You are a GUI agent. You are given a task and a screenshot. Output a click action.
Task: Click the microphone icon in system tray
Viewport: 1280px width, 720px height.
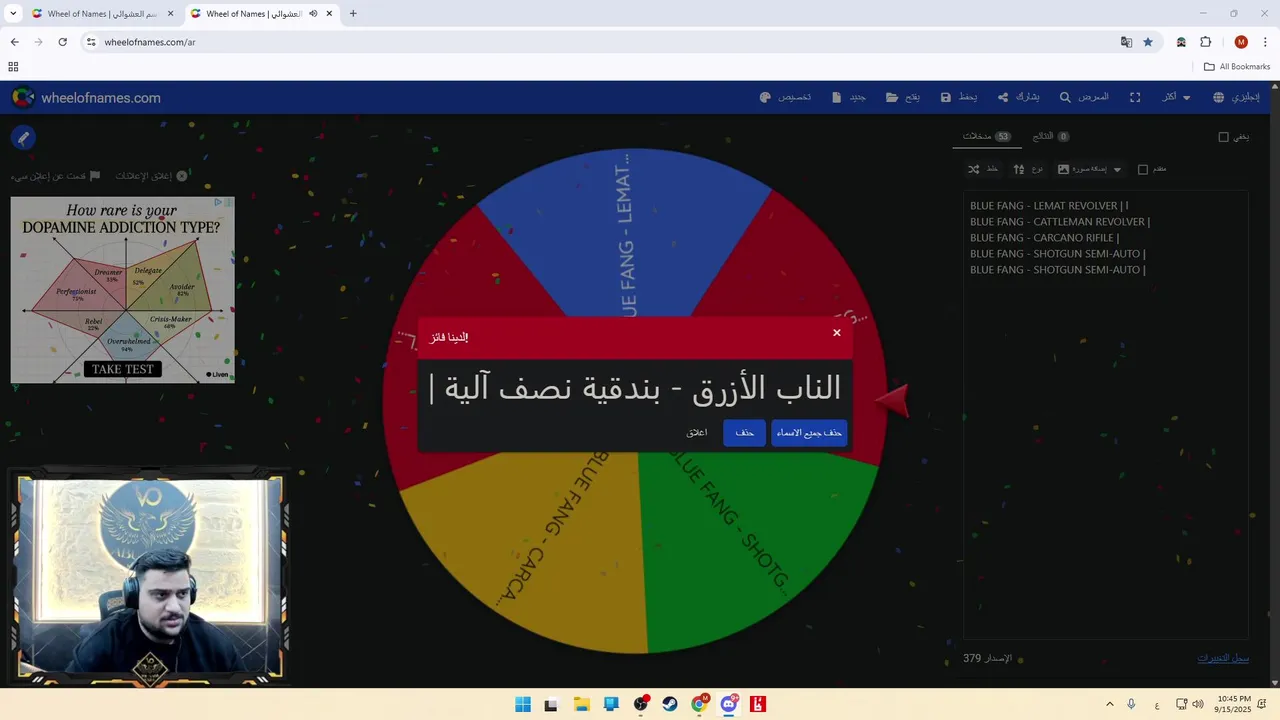pos(1131,704)
